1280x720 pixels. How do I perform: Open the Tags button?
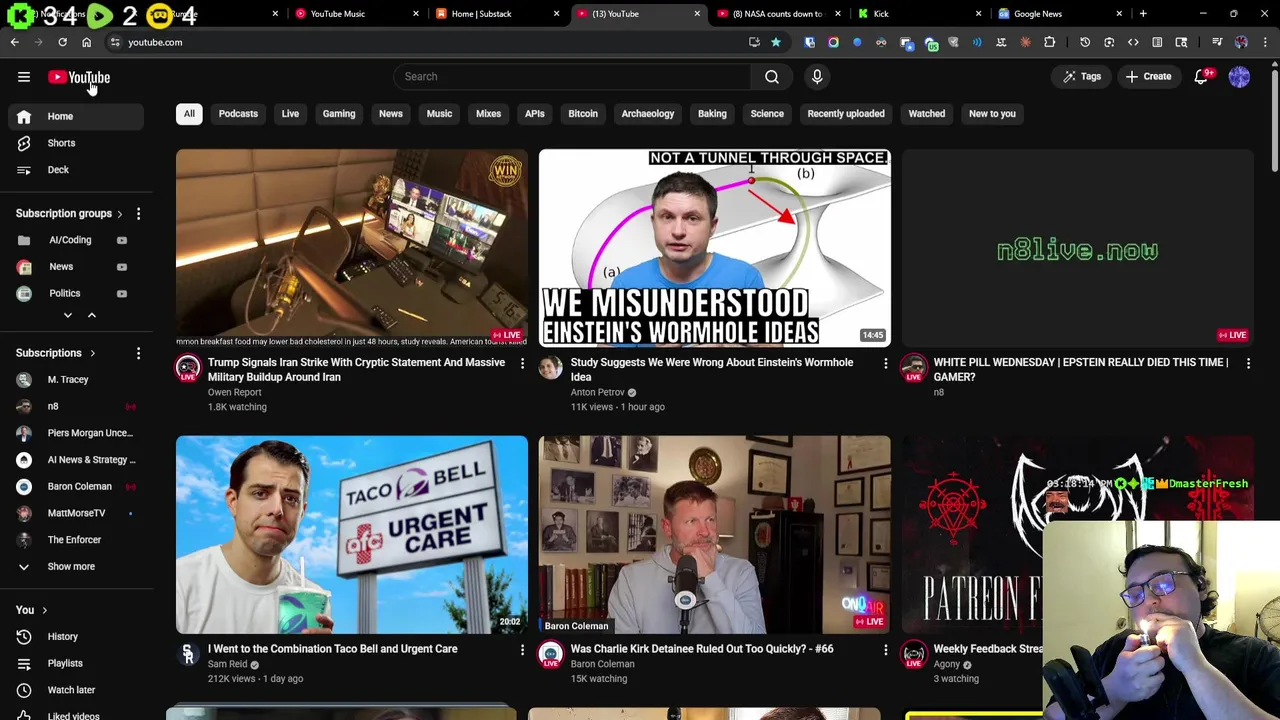coord(1082,76)
